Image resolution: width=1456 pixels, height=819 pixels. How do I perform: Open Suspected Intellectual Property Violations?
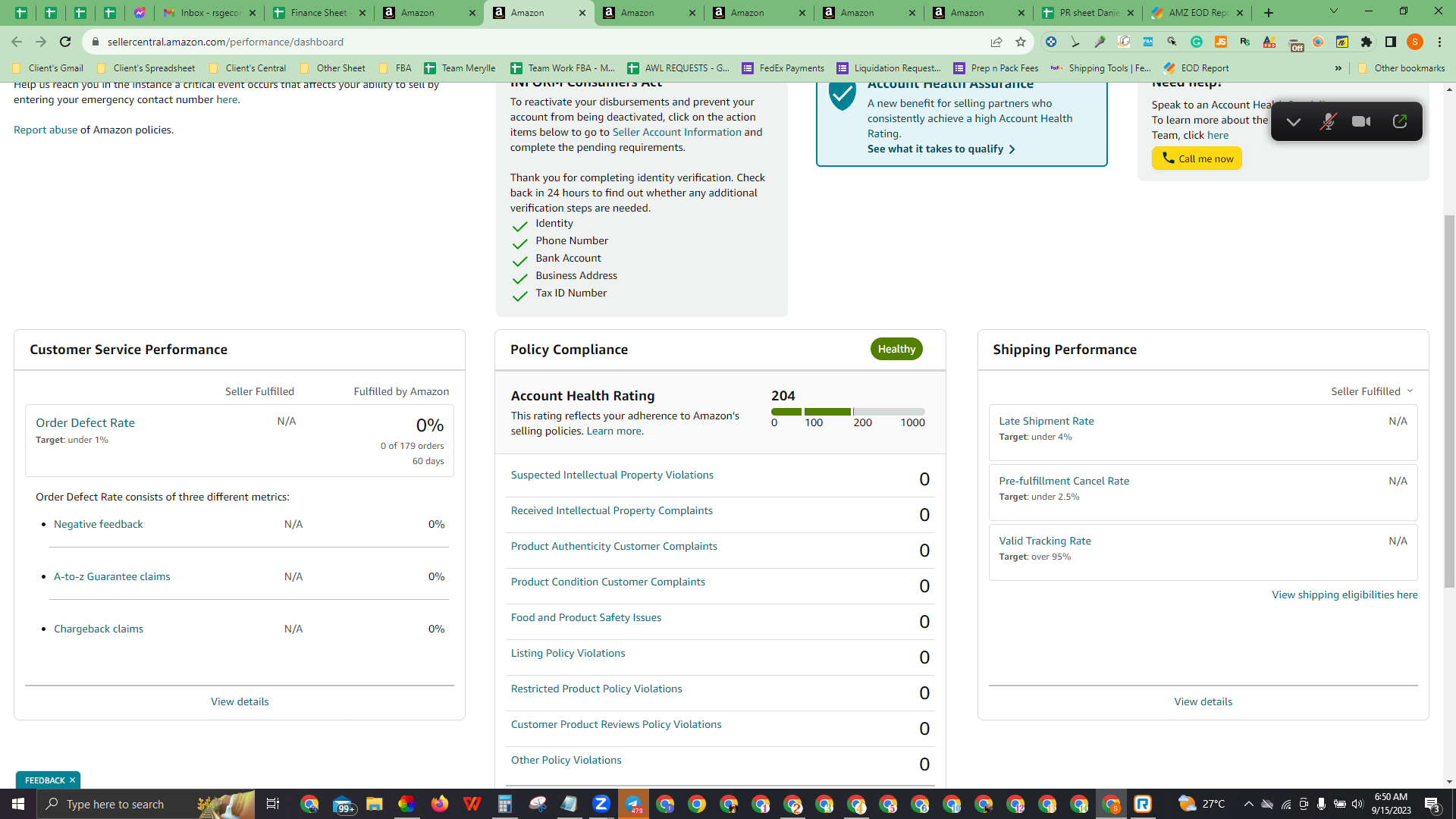(612, 475)
